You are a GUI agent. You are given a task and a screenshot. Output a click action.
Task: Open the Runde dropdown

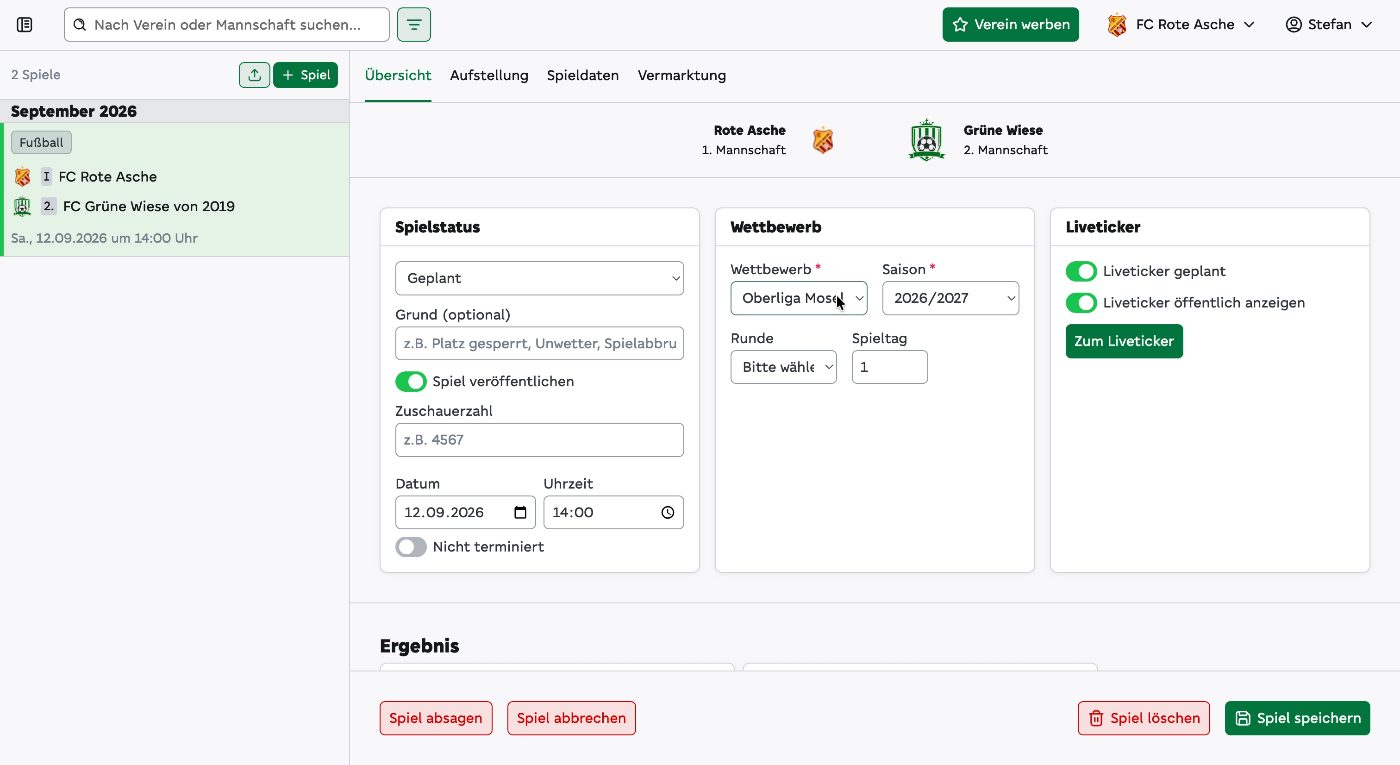point(784,367)
